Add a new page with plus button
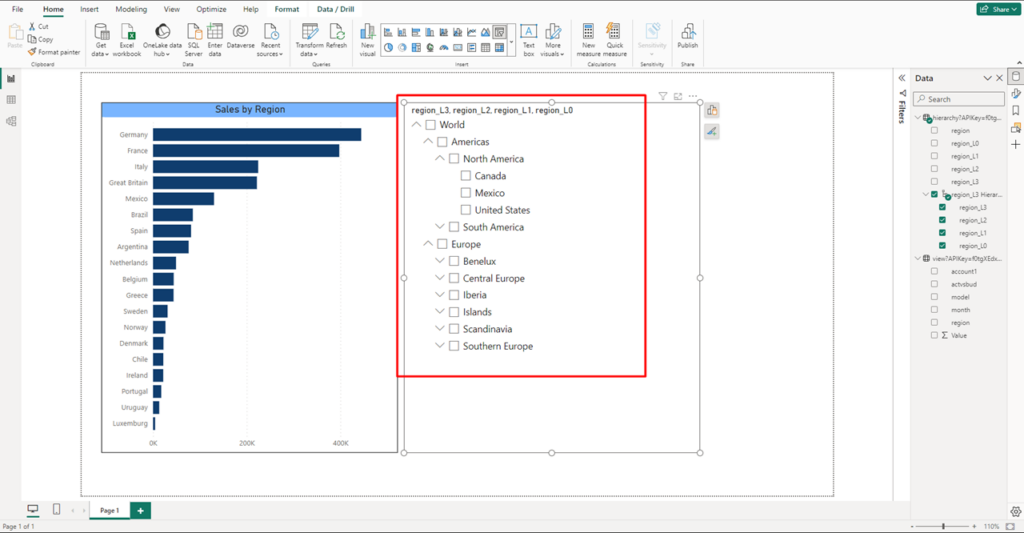Viewport: 1024px width, 533px height. (140, 511)
